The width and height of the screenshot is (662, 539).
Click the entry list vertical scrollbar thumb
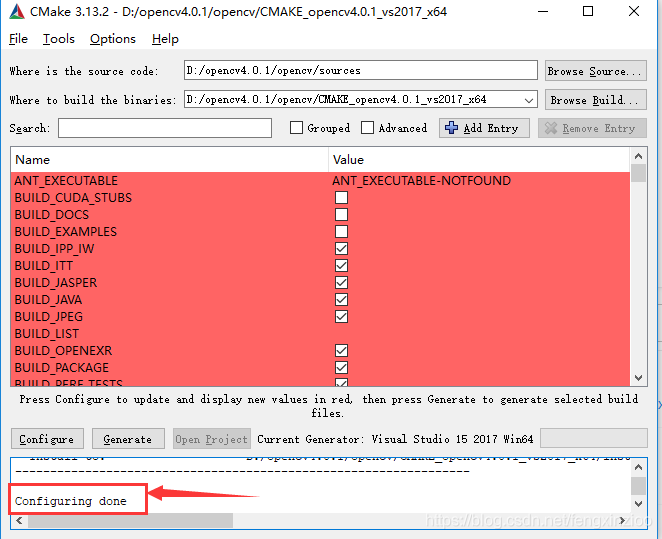point(638,173)
